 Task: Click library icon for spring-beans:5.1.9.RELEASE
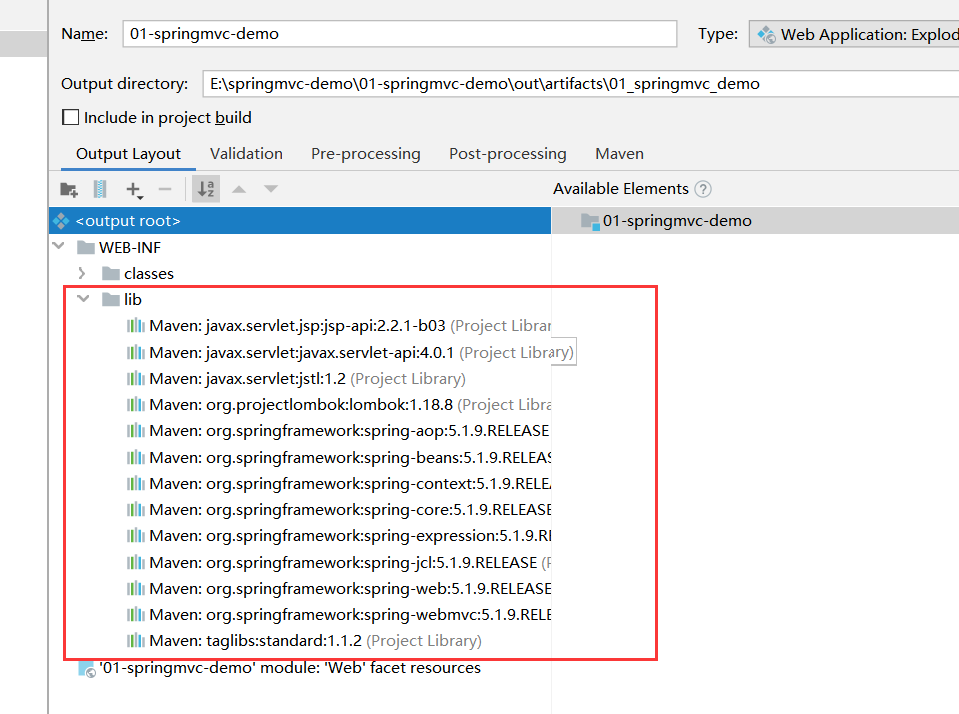coord(136,457)
